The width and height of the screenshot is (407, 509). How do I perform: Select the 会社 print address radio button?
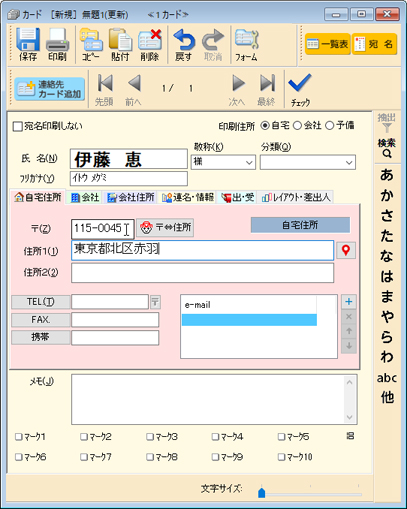297,126
